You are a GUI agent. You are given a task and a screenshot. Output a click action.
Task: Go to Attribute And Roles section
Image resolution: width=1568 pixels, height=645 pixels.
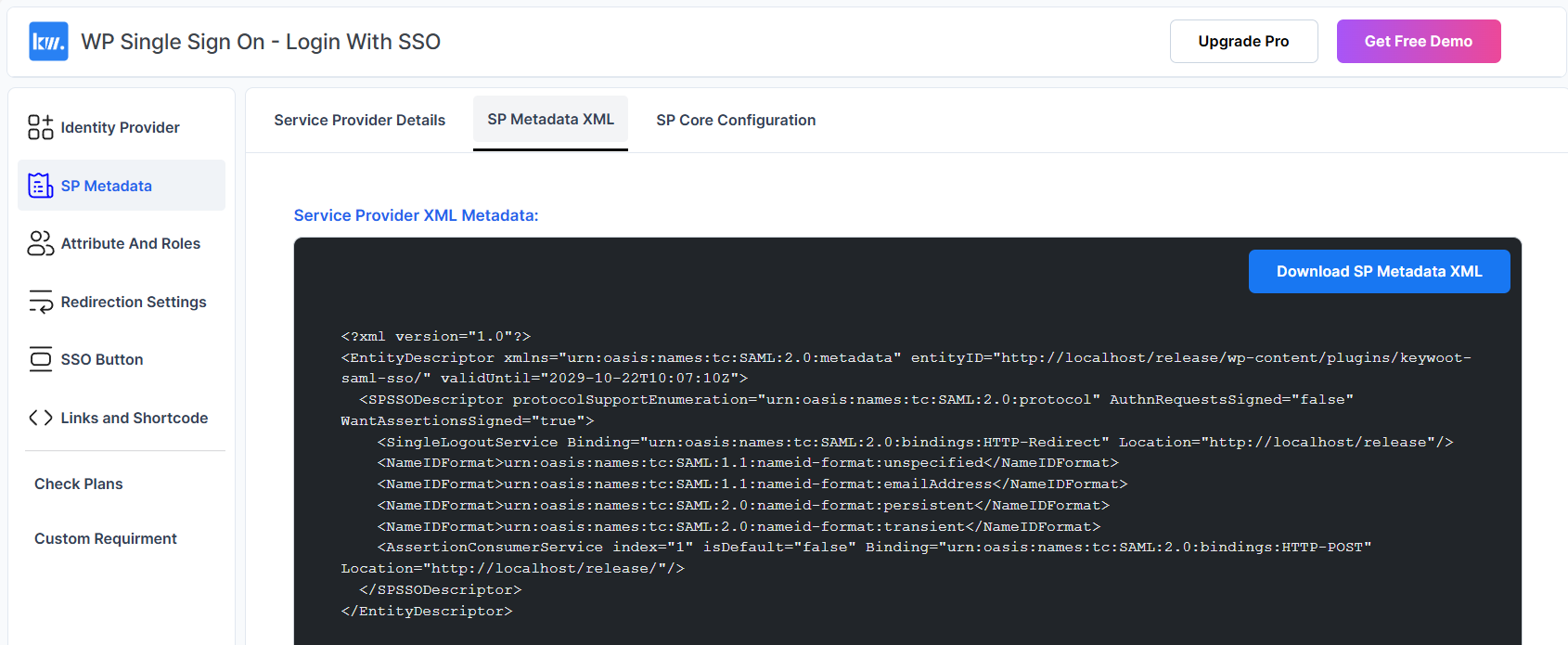[122, 243]
